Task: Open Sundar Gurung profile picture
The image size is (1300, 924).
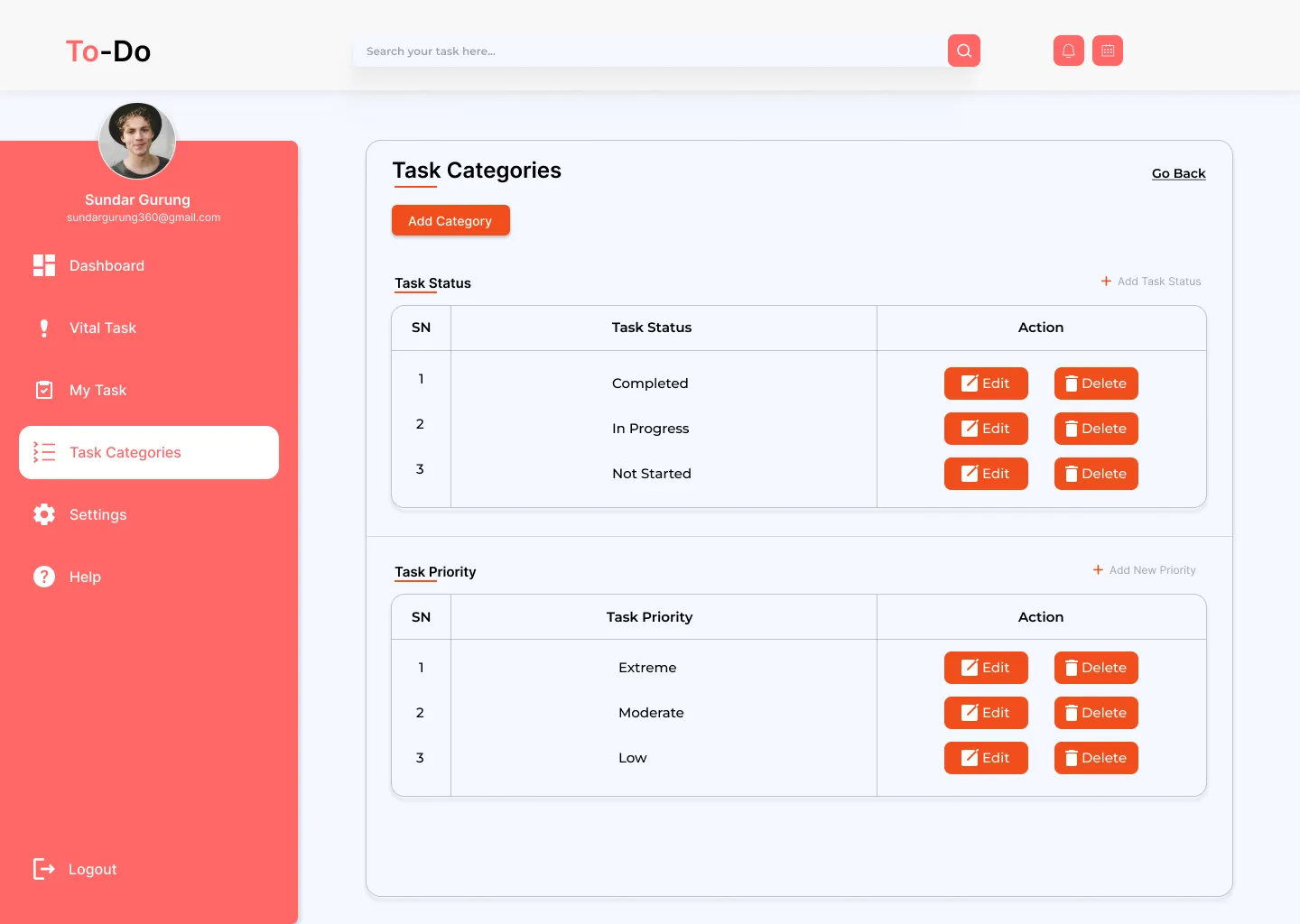Action: [137, 141]
